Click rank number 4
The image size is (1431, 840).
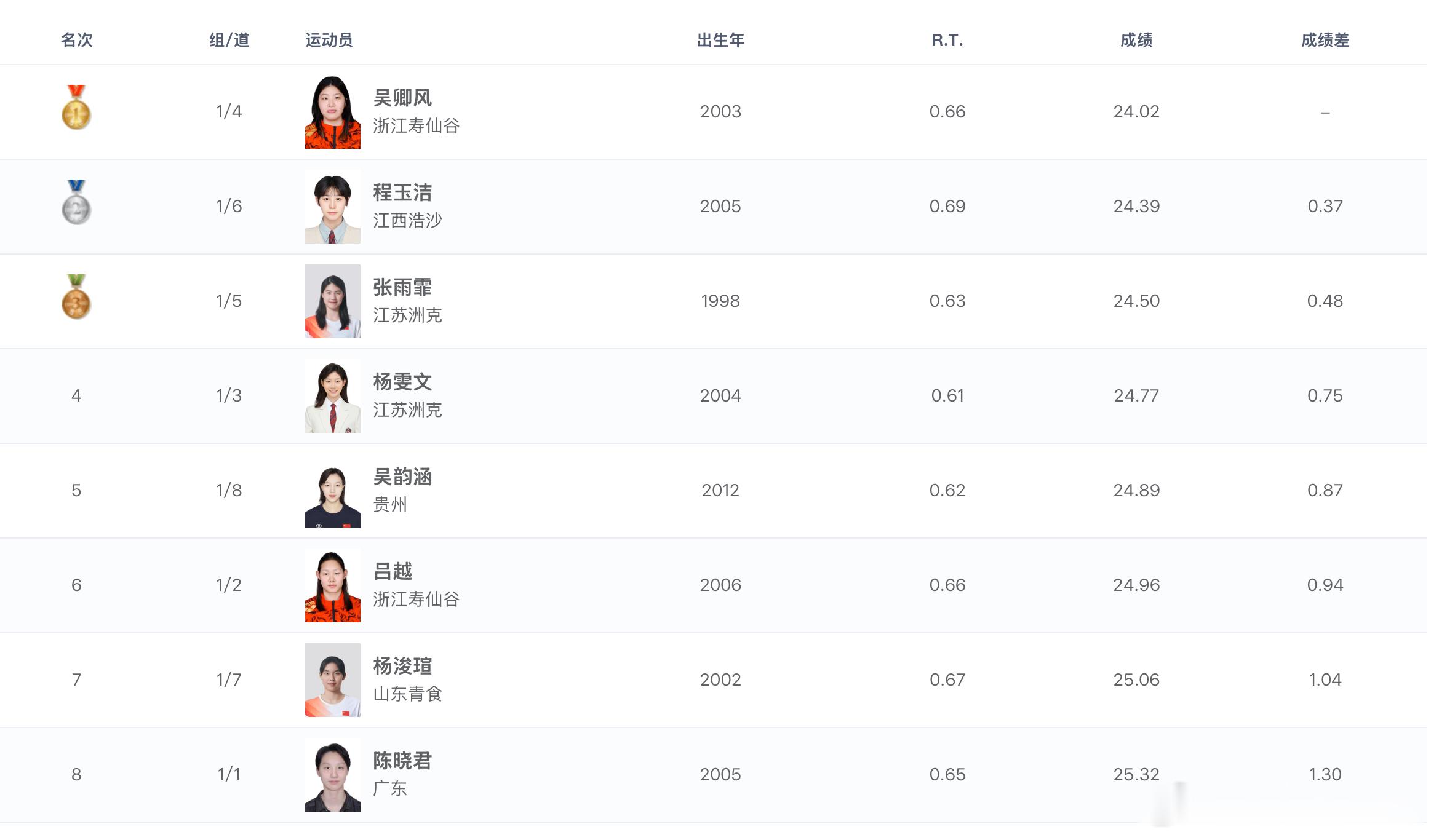(x=76, y=396)
